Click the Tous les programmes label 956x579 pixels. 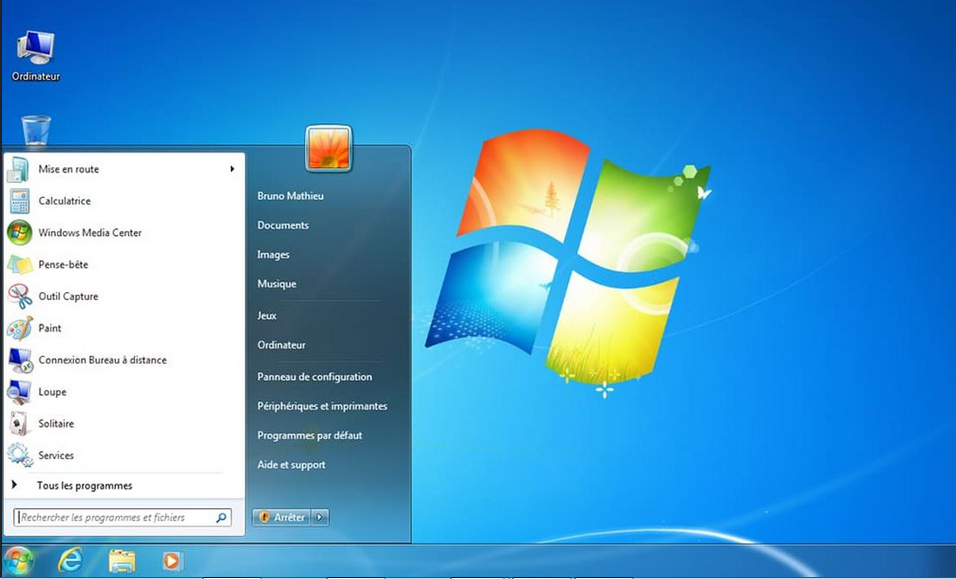coord(84,486)
